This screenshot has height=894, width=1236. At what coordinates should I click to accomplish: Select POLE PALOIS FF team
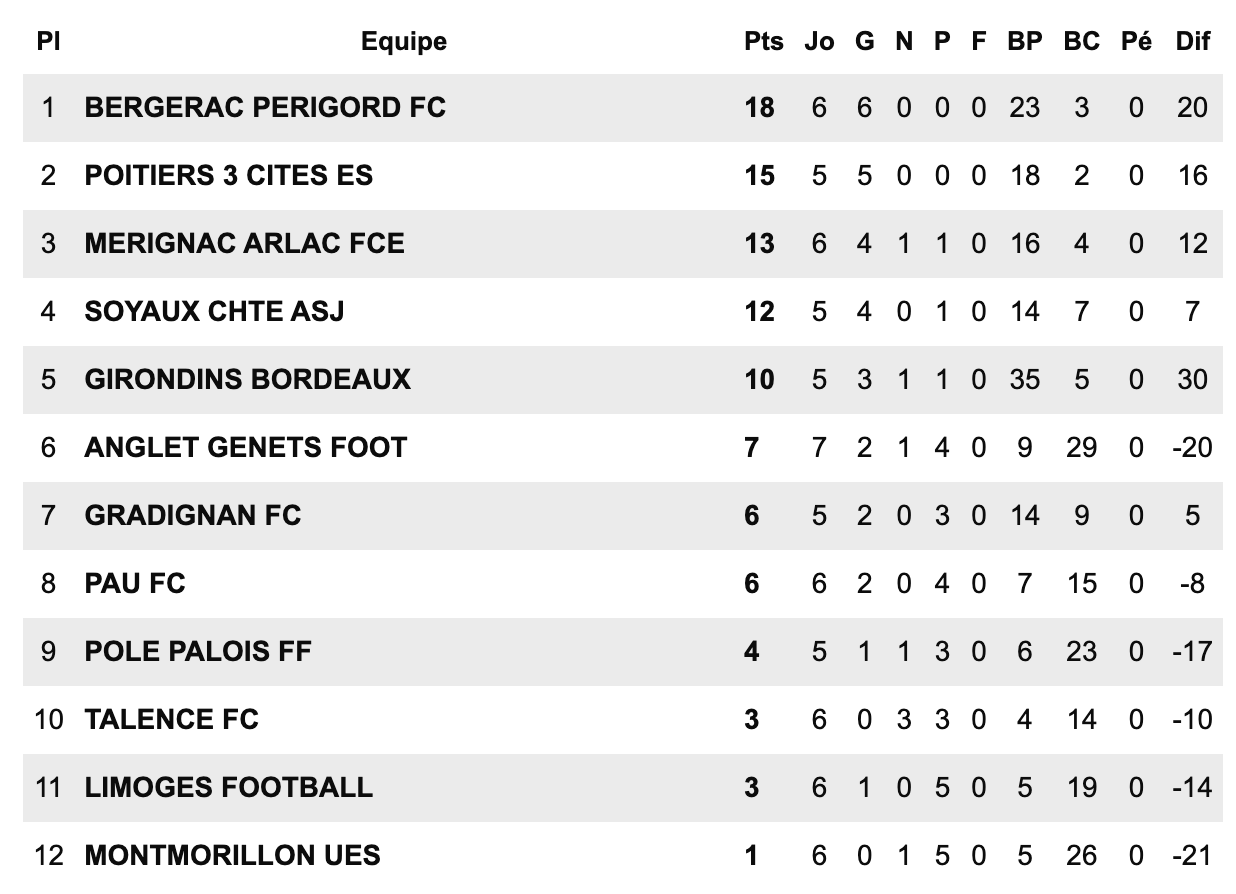[198, 651]
